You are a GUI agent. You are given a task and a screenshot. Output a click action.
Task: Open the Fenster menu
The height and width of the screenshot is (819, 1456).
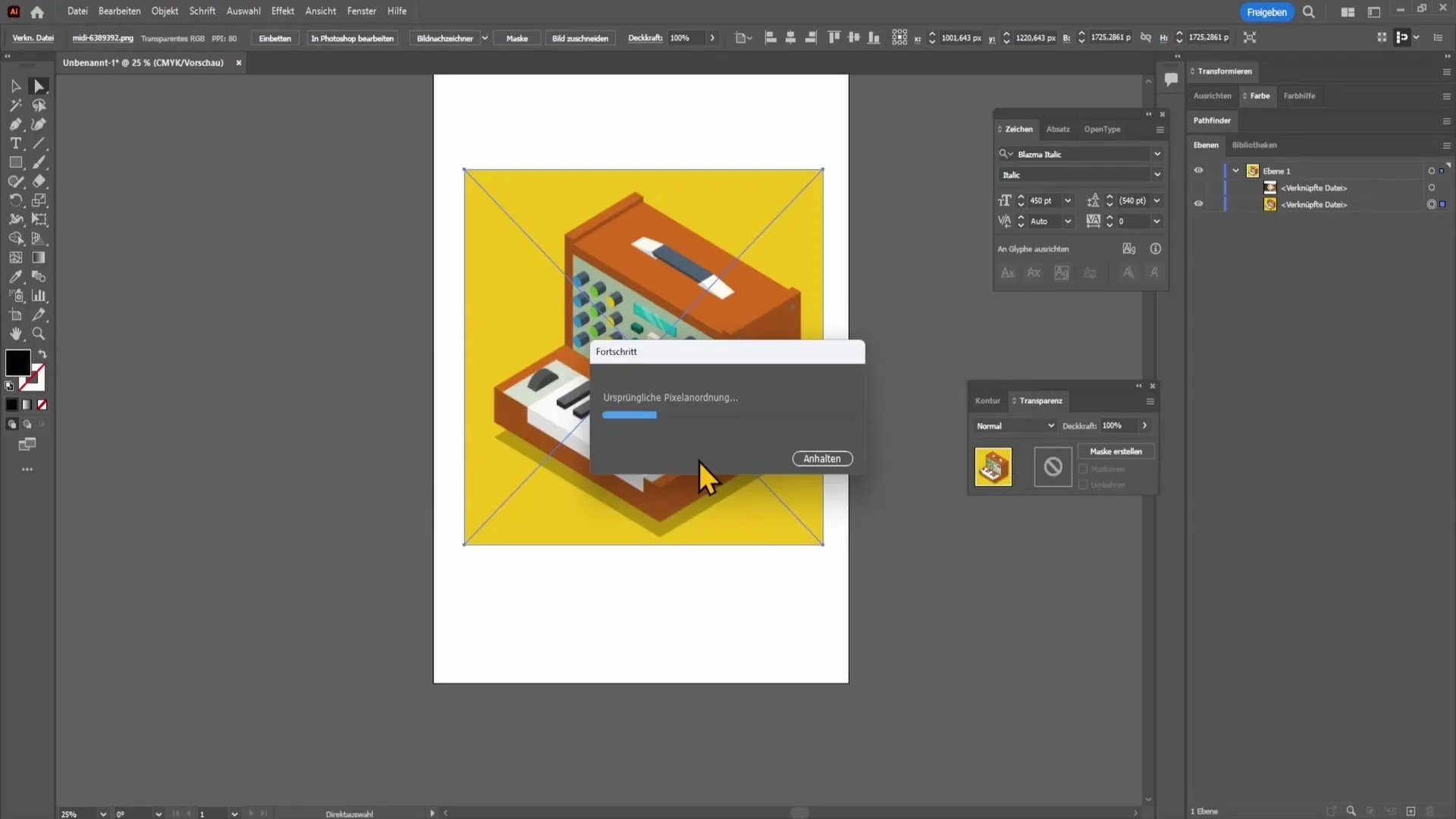coord(362,11)
